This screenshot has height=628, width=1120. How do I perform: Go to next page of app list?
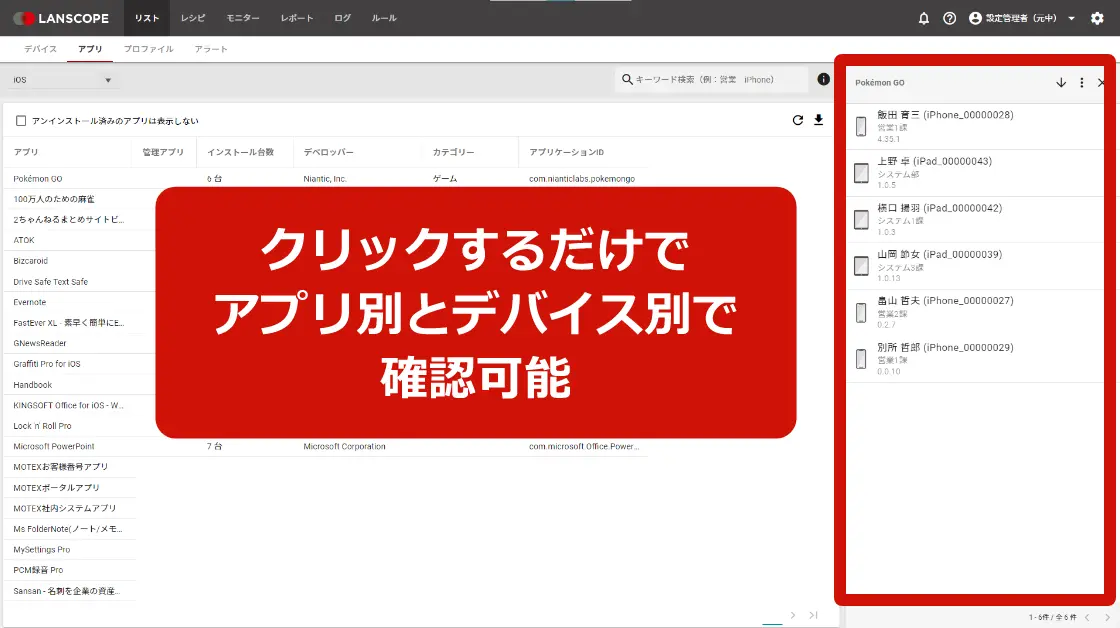coord(793,615)
